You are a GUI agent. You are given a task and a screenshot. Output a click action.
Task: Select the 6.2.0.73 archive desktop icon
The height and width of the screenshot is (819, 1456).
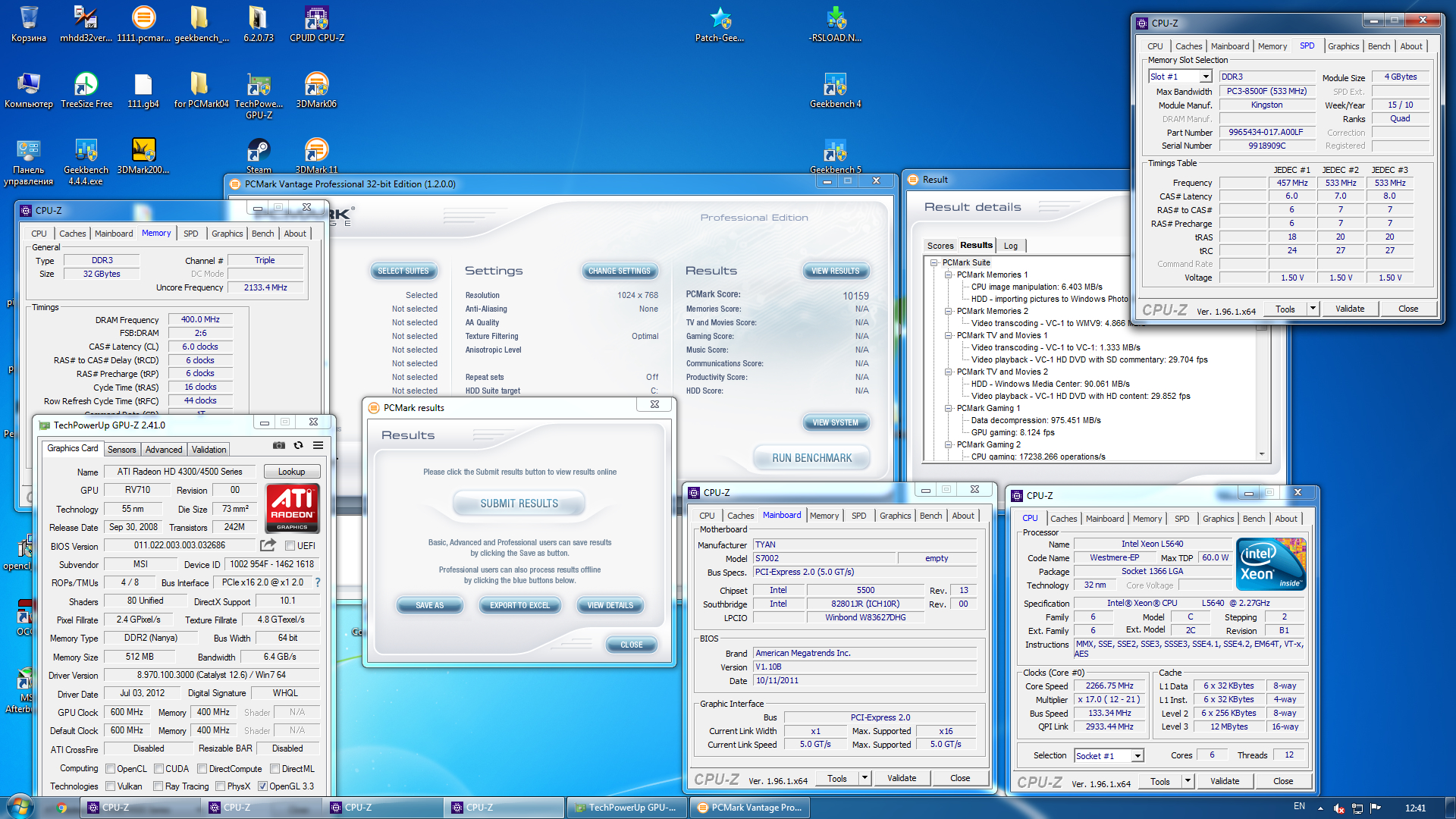point(259,23)
